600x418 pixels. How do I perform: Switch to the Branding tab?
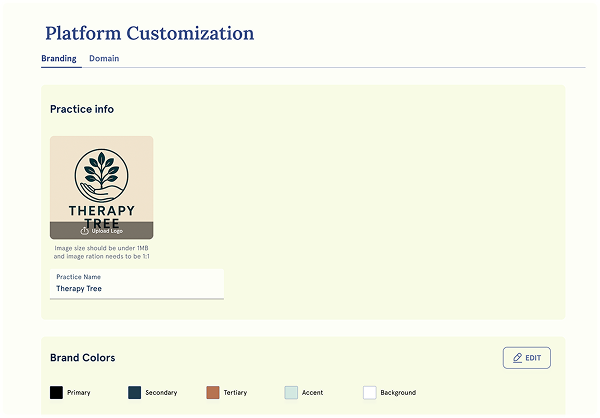coord(59,59)
